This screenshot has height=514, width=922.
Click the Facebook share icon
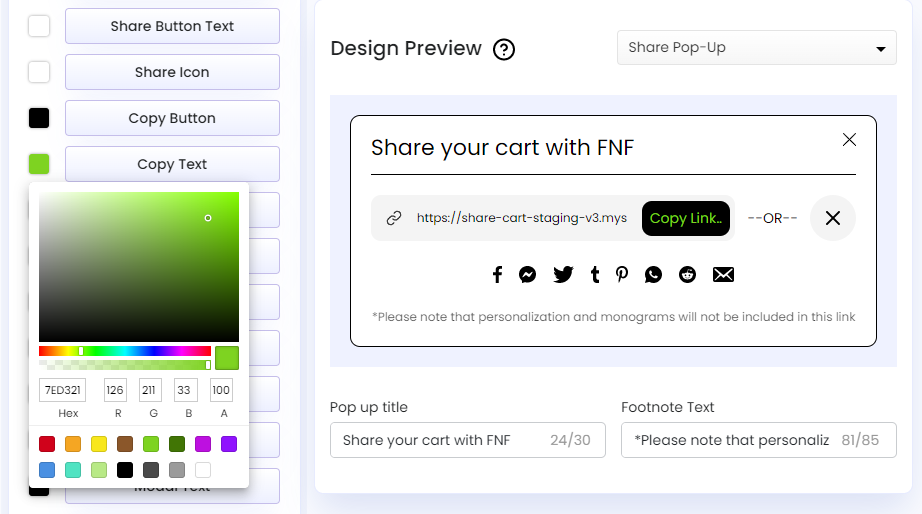pyautogui.click(x=497, y=275)
